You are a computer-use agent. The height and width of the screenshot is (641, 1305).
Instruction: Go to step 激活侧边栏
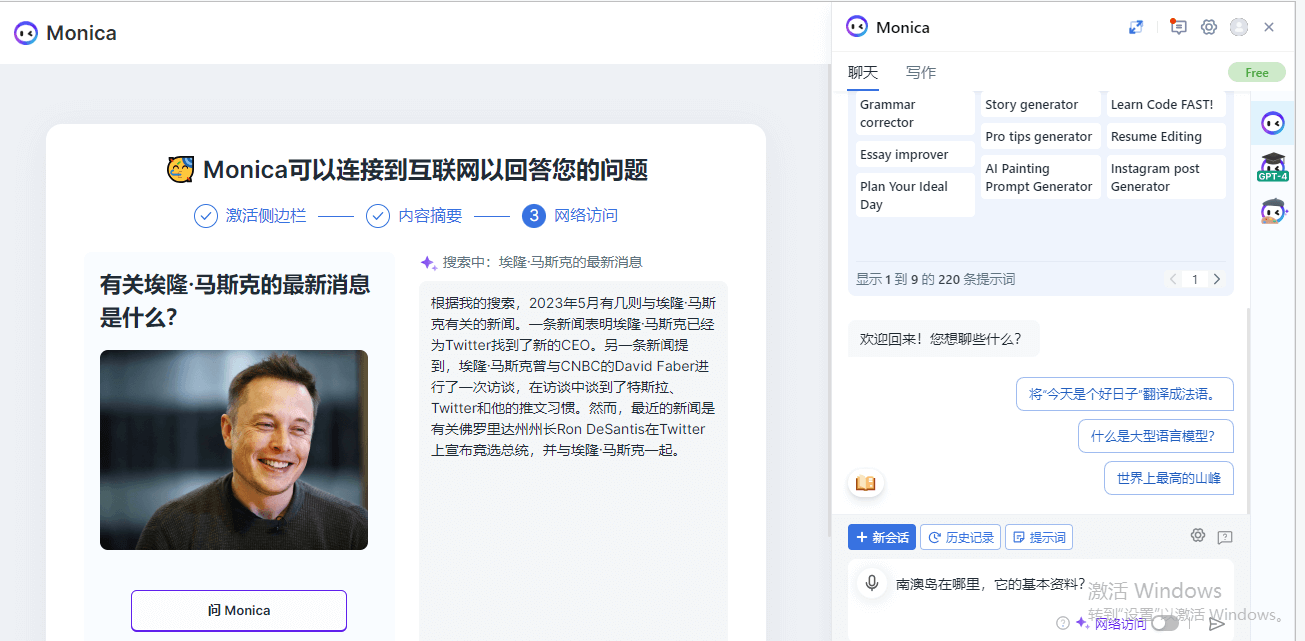click(250, 215)
